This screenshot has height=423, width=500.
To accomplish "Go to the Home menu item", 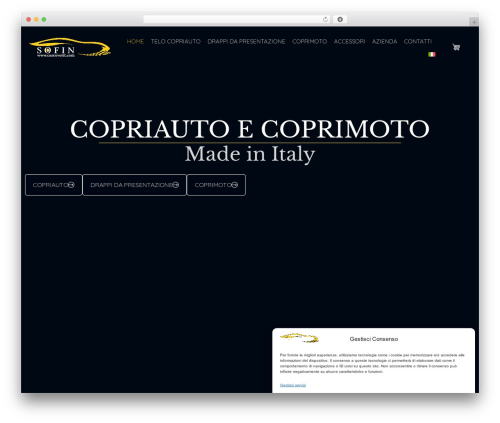I will point(135,41).
